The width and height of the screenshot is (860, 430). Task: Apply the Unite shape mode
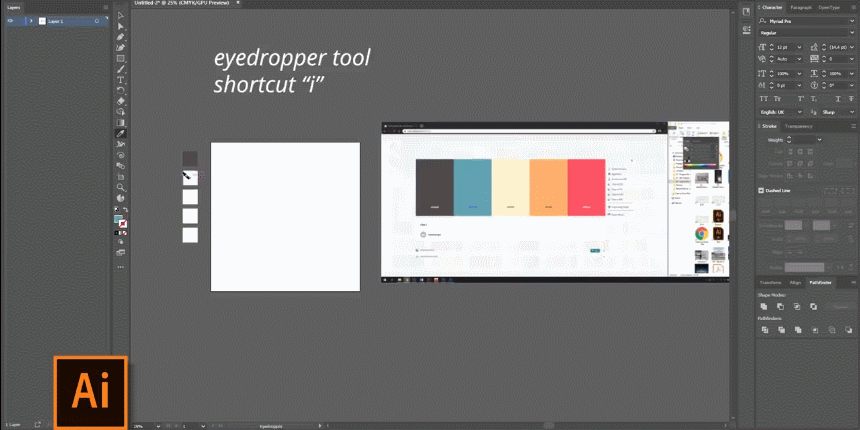[763, 307]
